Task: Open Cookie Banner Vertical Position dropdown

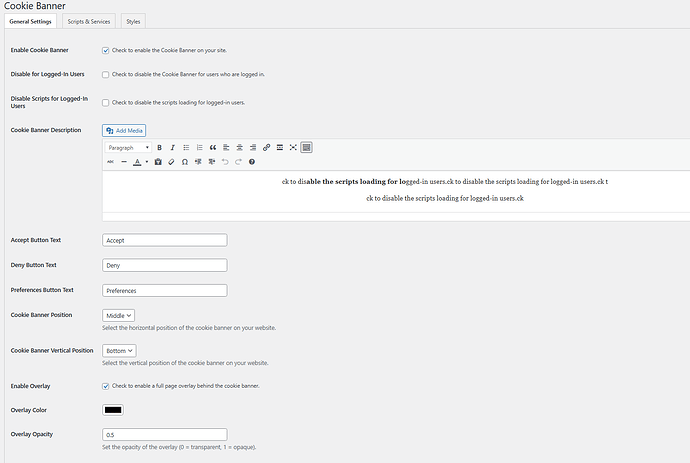Action: pos(119,351)
